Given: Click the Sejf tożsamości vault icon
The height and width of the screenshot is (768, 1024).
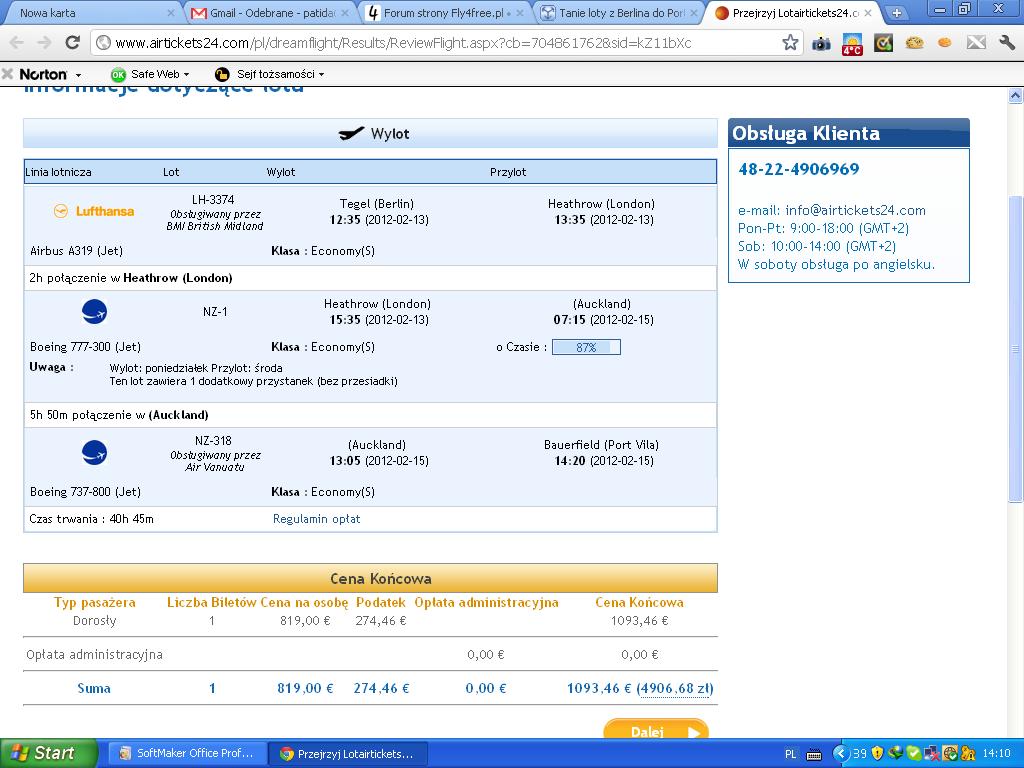Looking at the screenshot, I should [222, 74].
